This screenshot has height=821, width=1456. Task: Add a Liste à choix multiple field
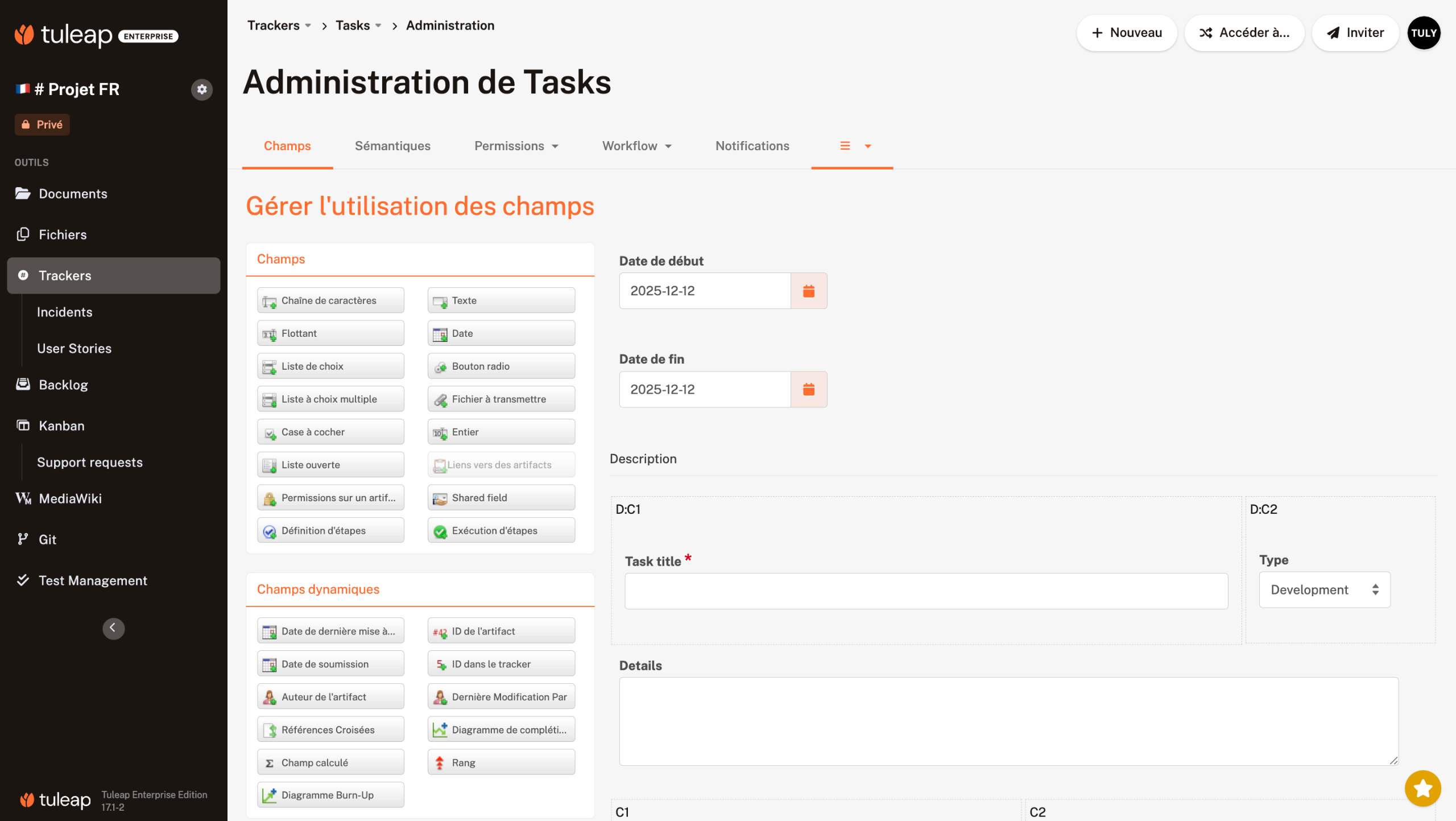[330, 399]
